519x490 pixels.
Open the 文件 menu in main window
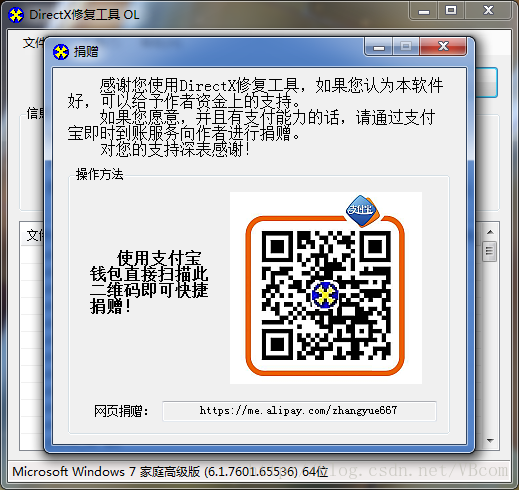coord(33,43)
